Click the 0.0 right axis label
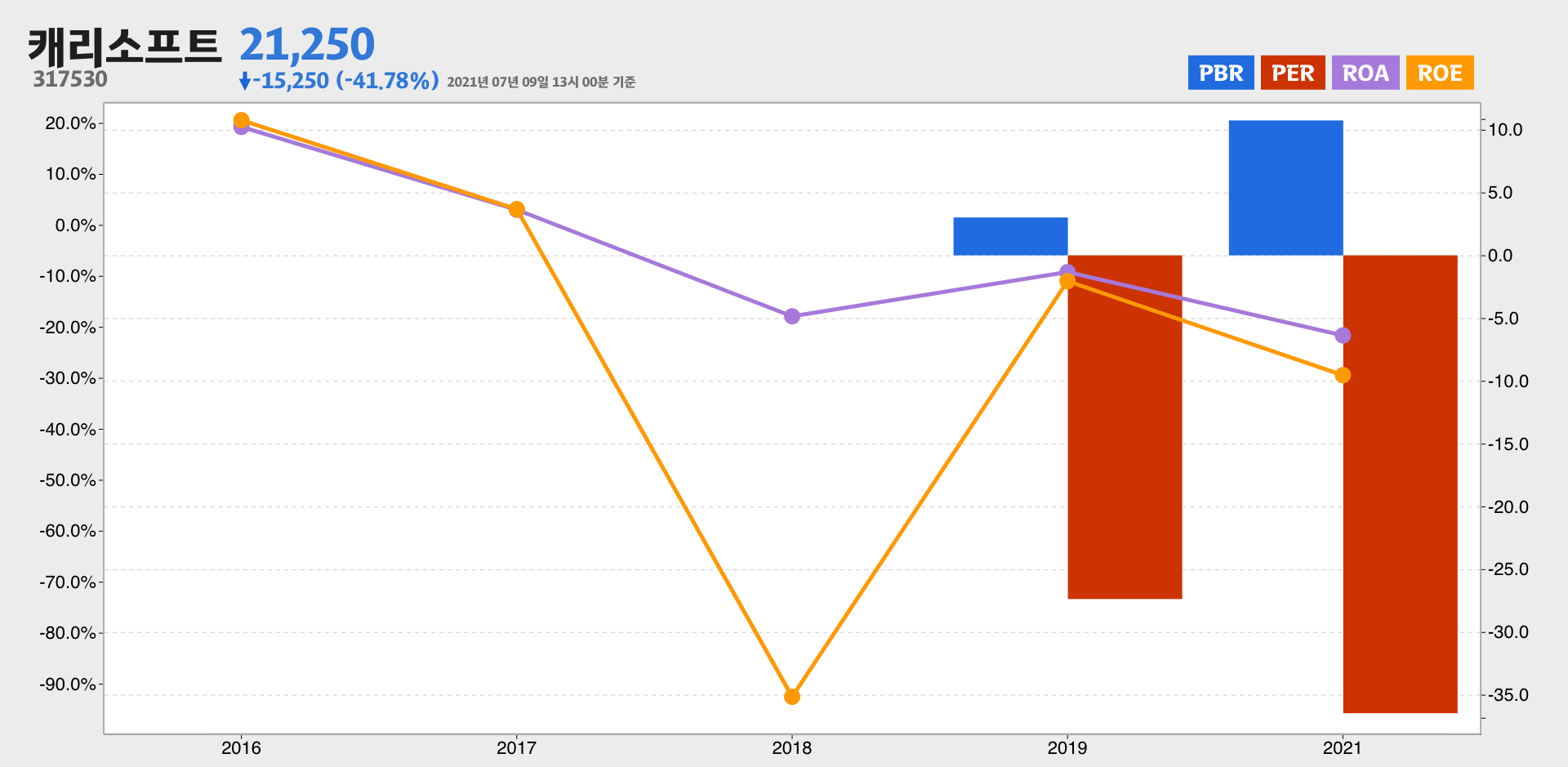The image size is (1568, 767). [1500, 256]
